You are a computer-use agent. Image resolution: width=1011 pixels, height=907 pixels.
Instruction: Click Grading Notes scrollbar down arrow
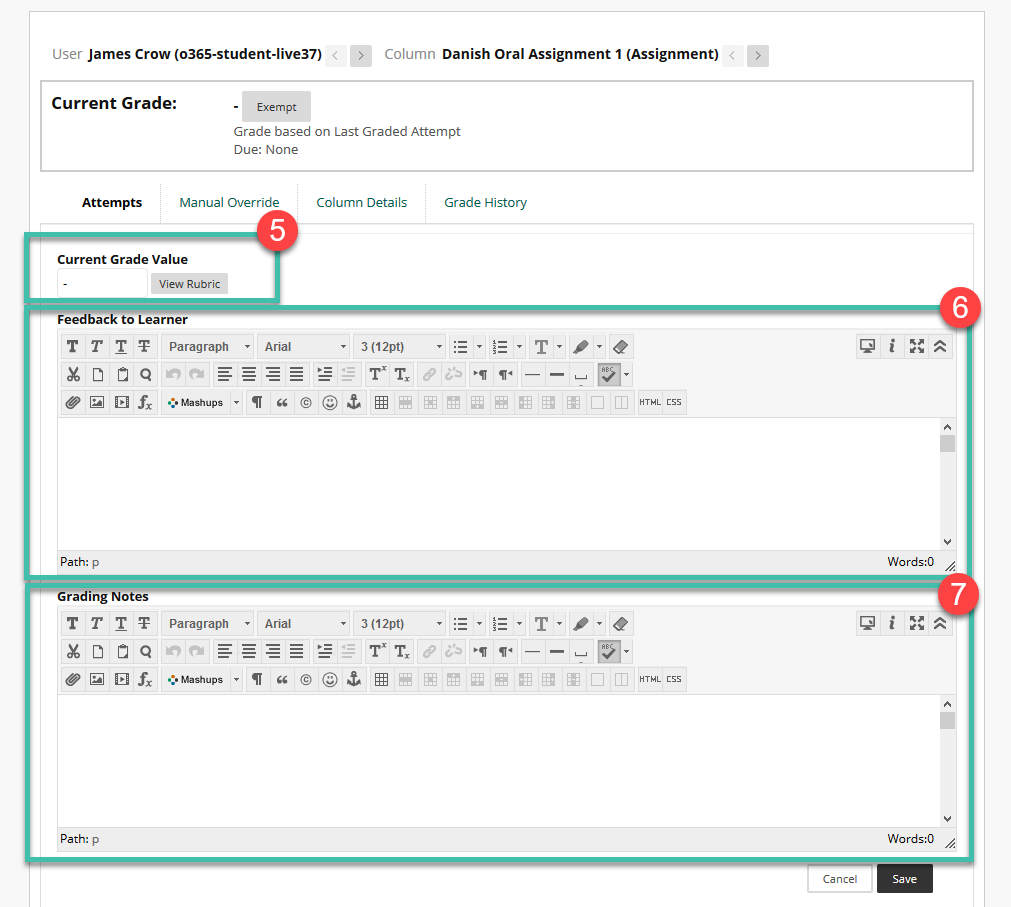click(947, 819)
